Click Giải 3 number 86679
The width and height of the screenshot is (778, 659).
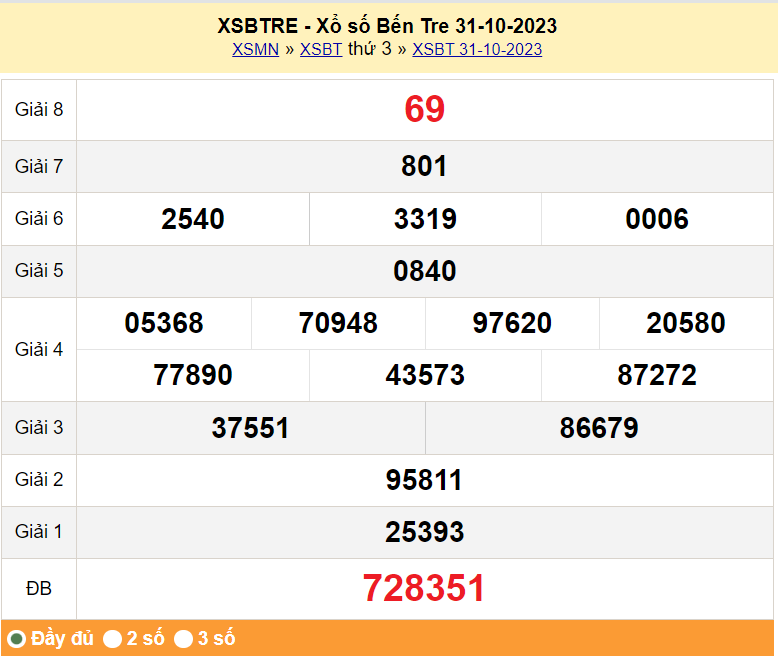[x=599, y=428]
